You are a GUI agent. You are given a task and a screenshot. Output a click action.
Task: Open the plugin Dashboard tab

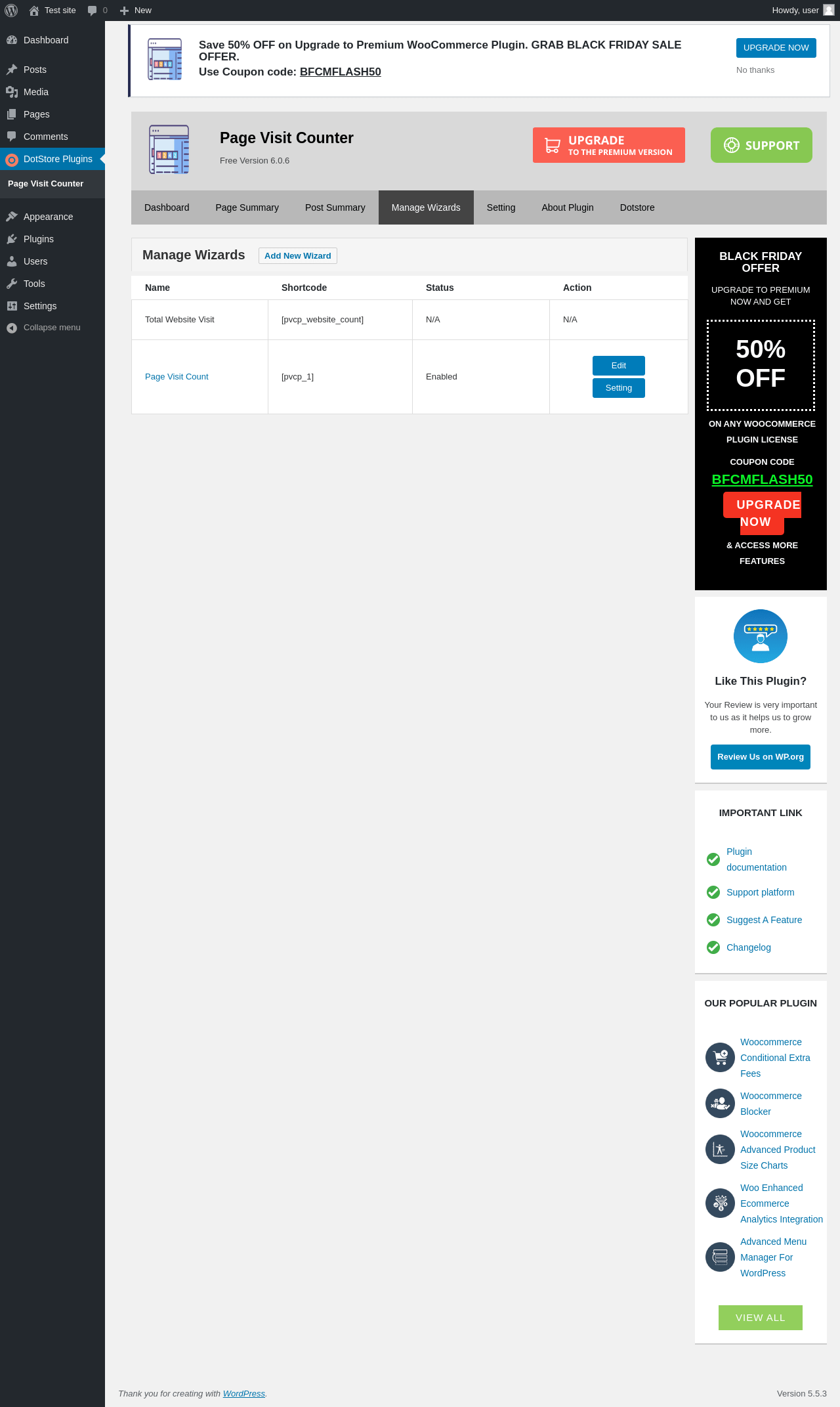click(167, 207)
